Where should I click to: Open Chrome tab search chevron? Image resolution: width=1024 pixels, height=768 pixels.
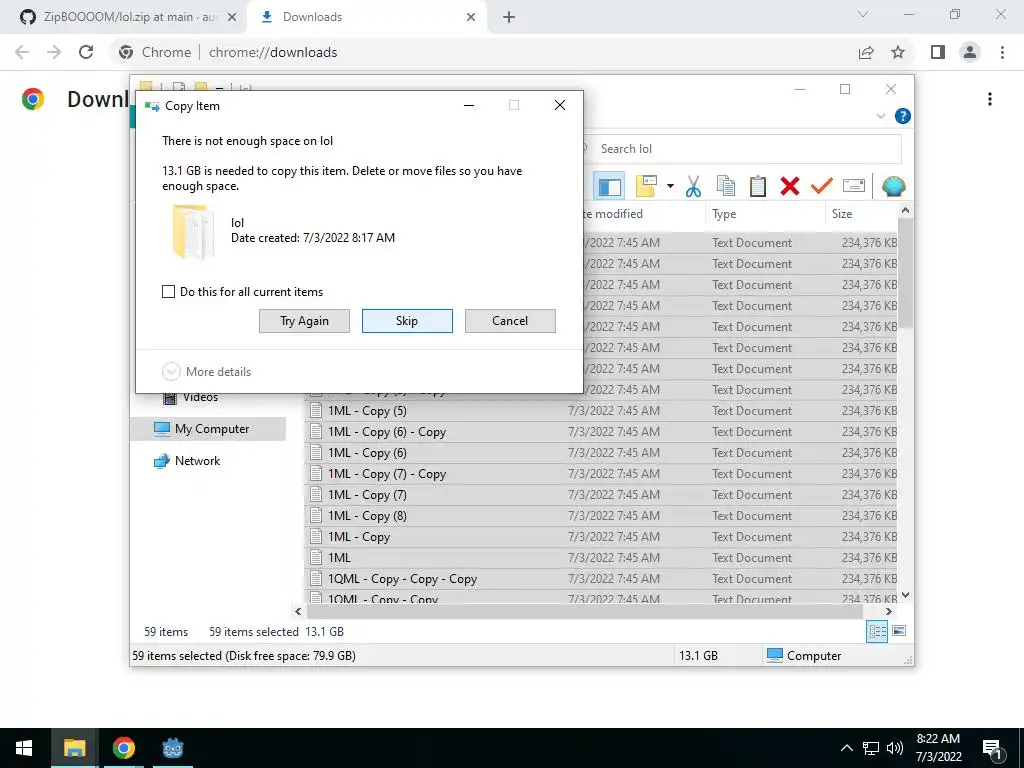pos(863,14)
